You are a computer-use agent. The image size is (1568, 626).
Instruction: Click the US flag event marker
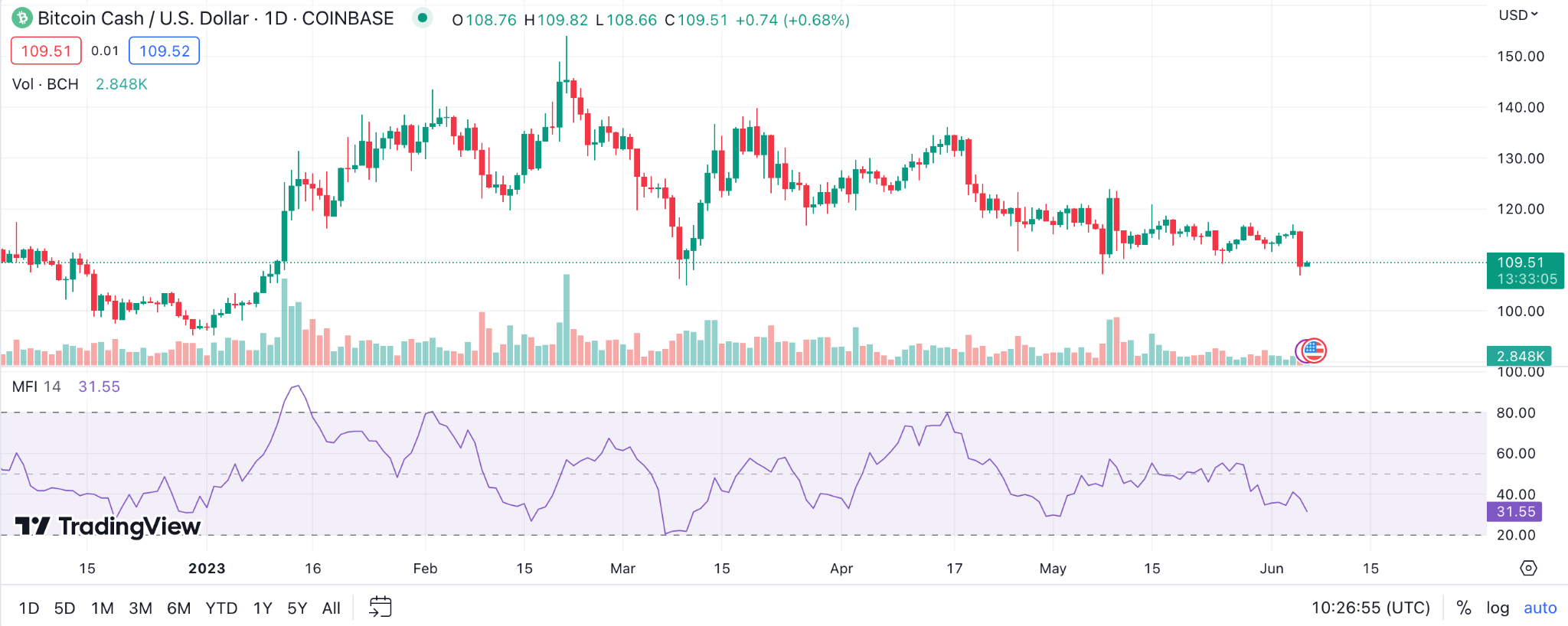1315,350
